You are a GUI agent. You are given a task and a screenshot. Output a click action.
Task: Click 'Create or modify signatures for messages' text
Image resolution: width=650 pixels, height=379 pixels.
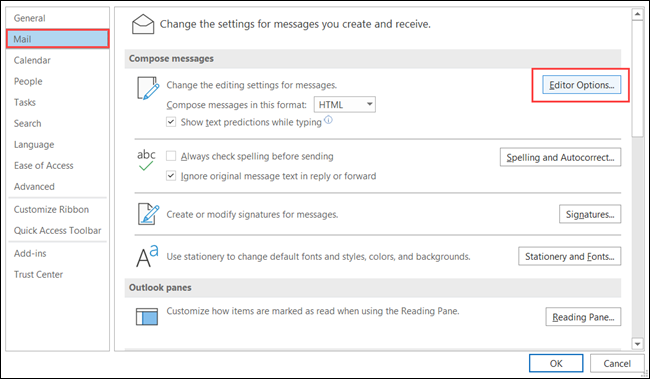[252, 214]
